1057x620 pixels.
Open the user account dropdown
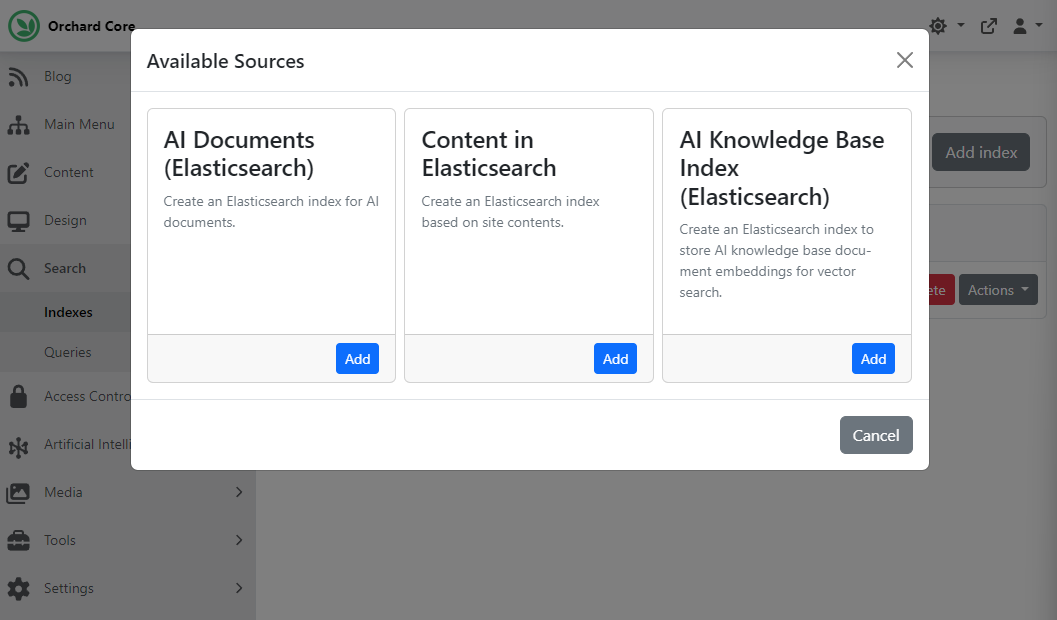[x=1027, y=26]
